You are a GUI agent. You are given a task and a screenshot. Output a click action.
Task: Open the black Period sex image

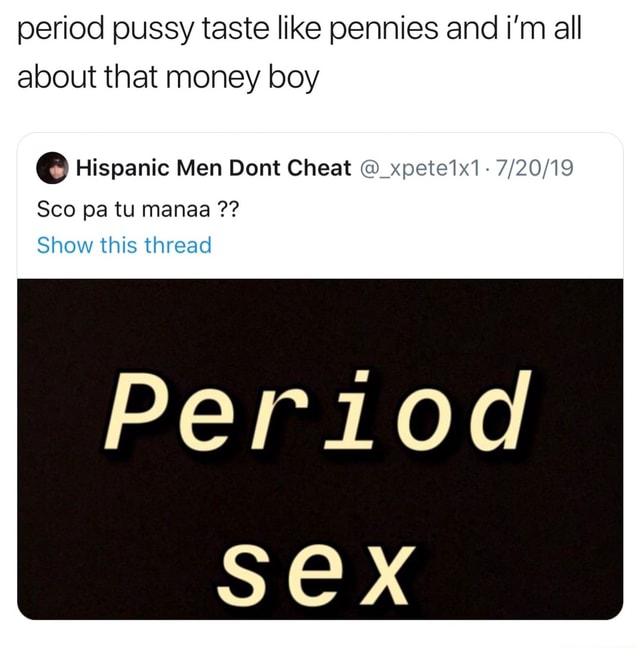click(320, 449)
